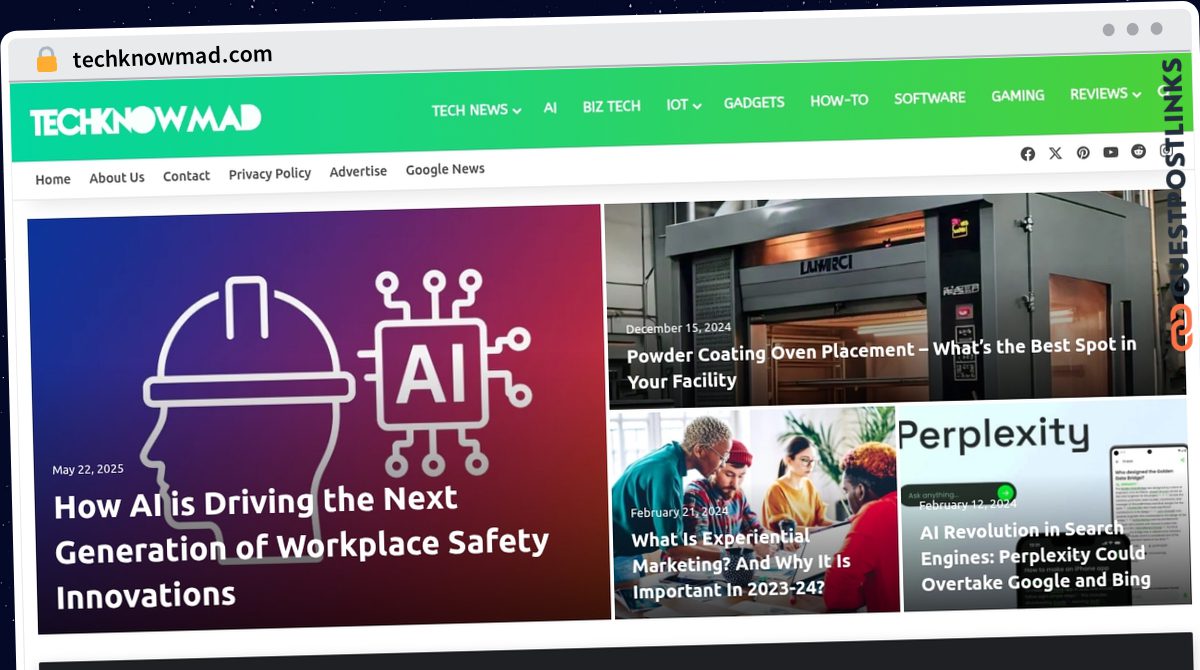Open the Contact page link

tap(186, 175)
